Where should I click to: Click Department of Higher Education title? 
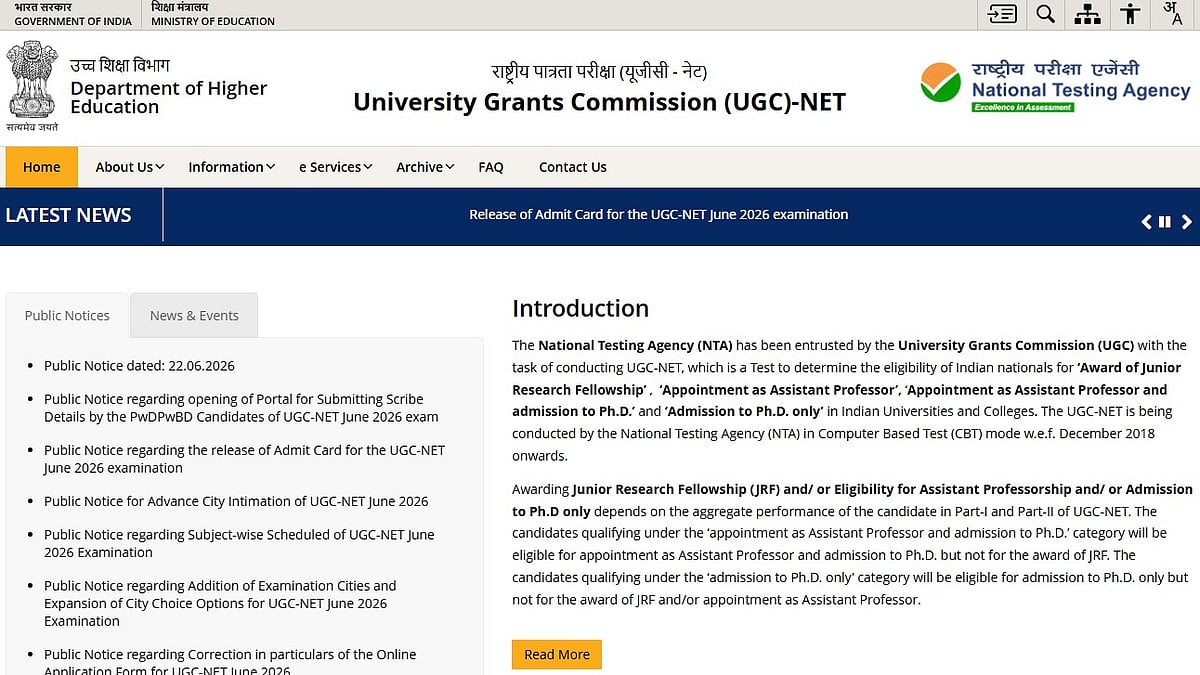point(168,97)
